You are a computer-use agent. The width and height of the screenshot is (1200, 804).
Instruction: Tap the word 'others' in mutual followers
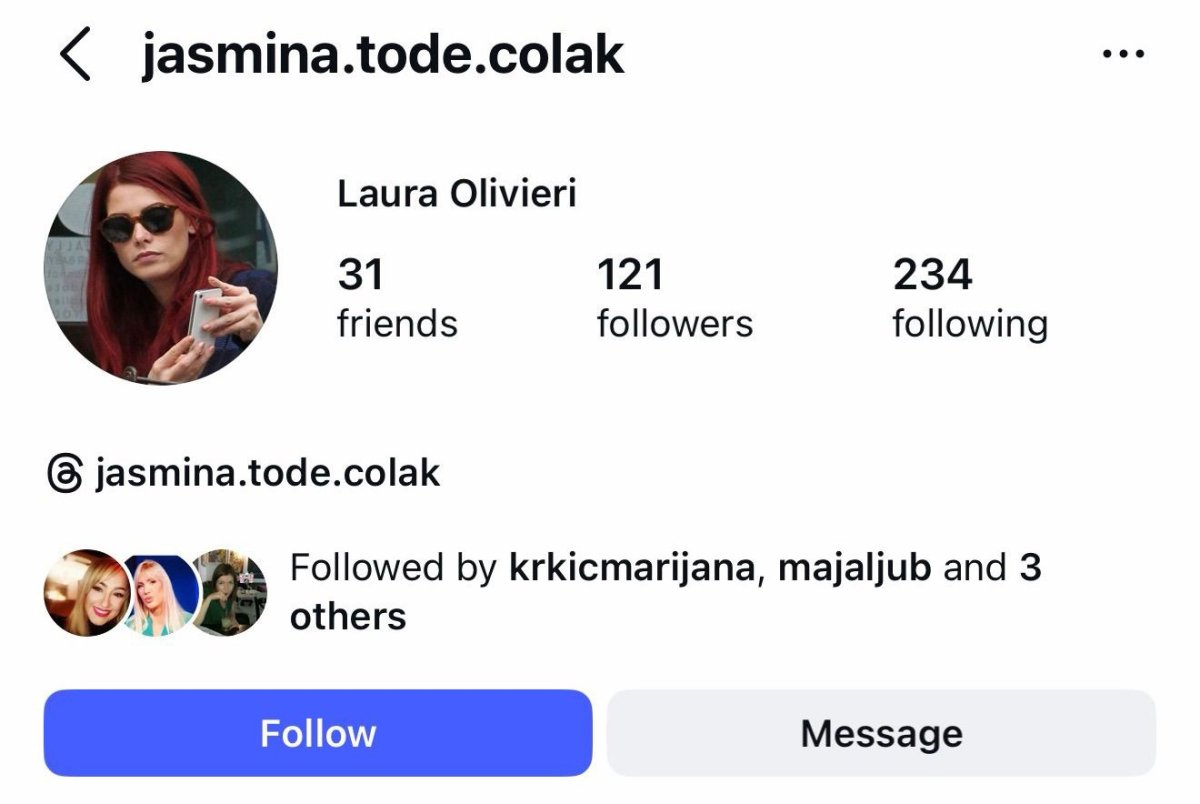click(348, 616)
